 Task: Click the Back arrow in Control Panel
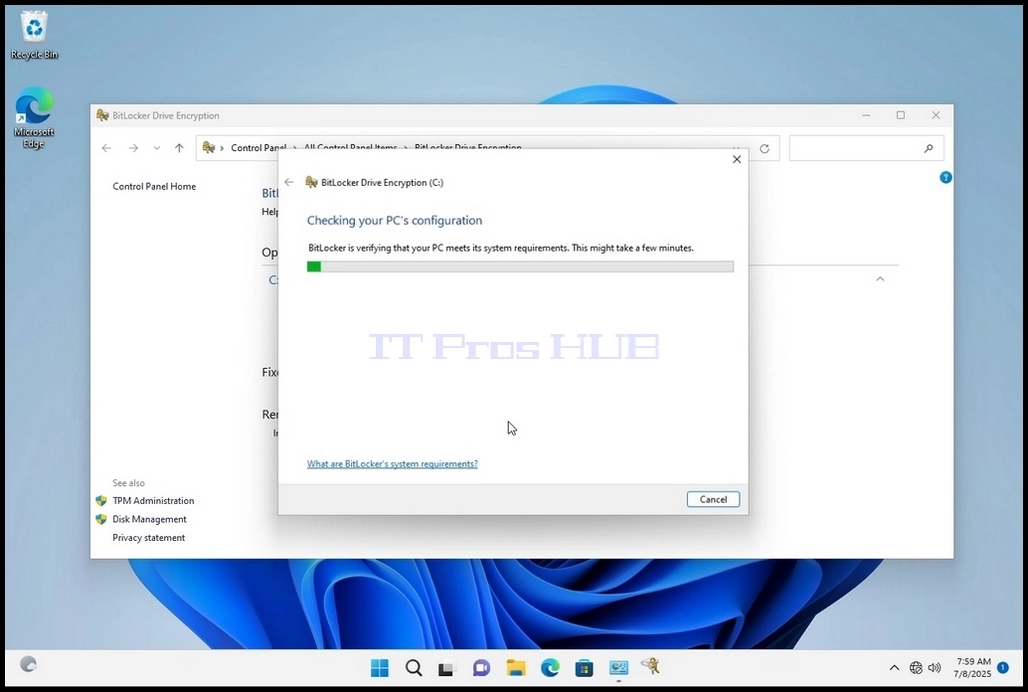106,148
